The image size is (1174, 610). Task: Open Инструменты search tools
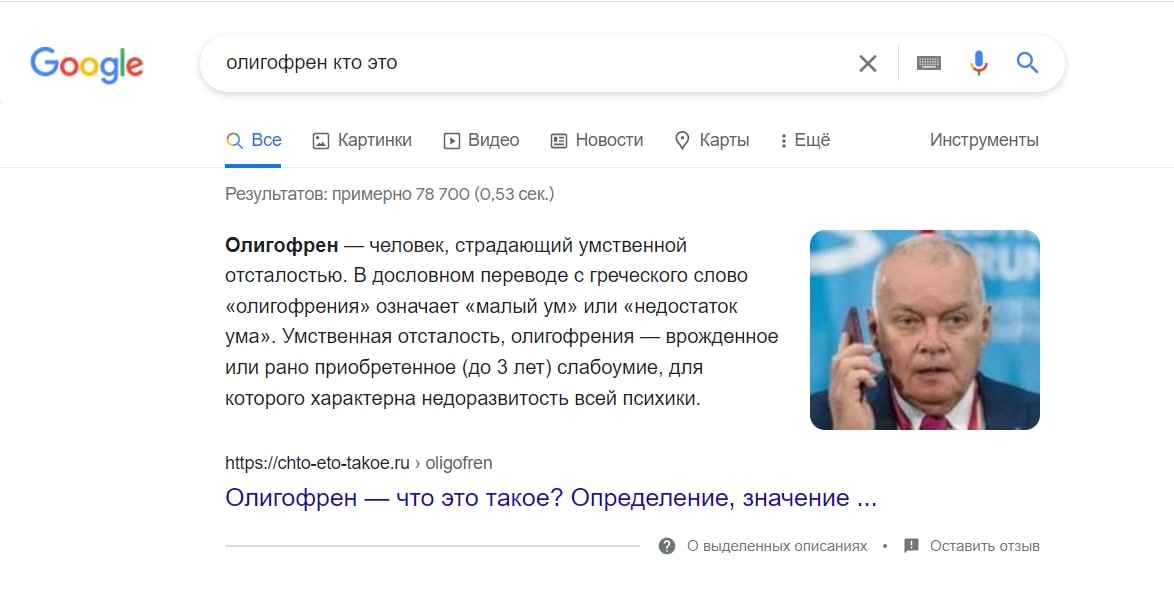[x=984, y=140]
